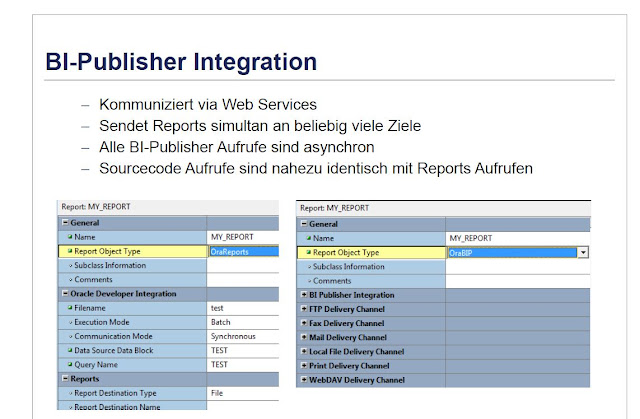
Task: Open the OraBIP Report Object Type dropdown arrow
Action: click(583, 253)
